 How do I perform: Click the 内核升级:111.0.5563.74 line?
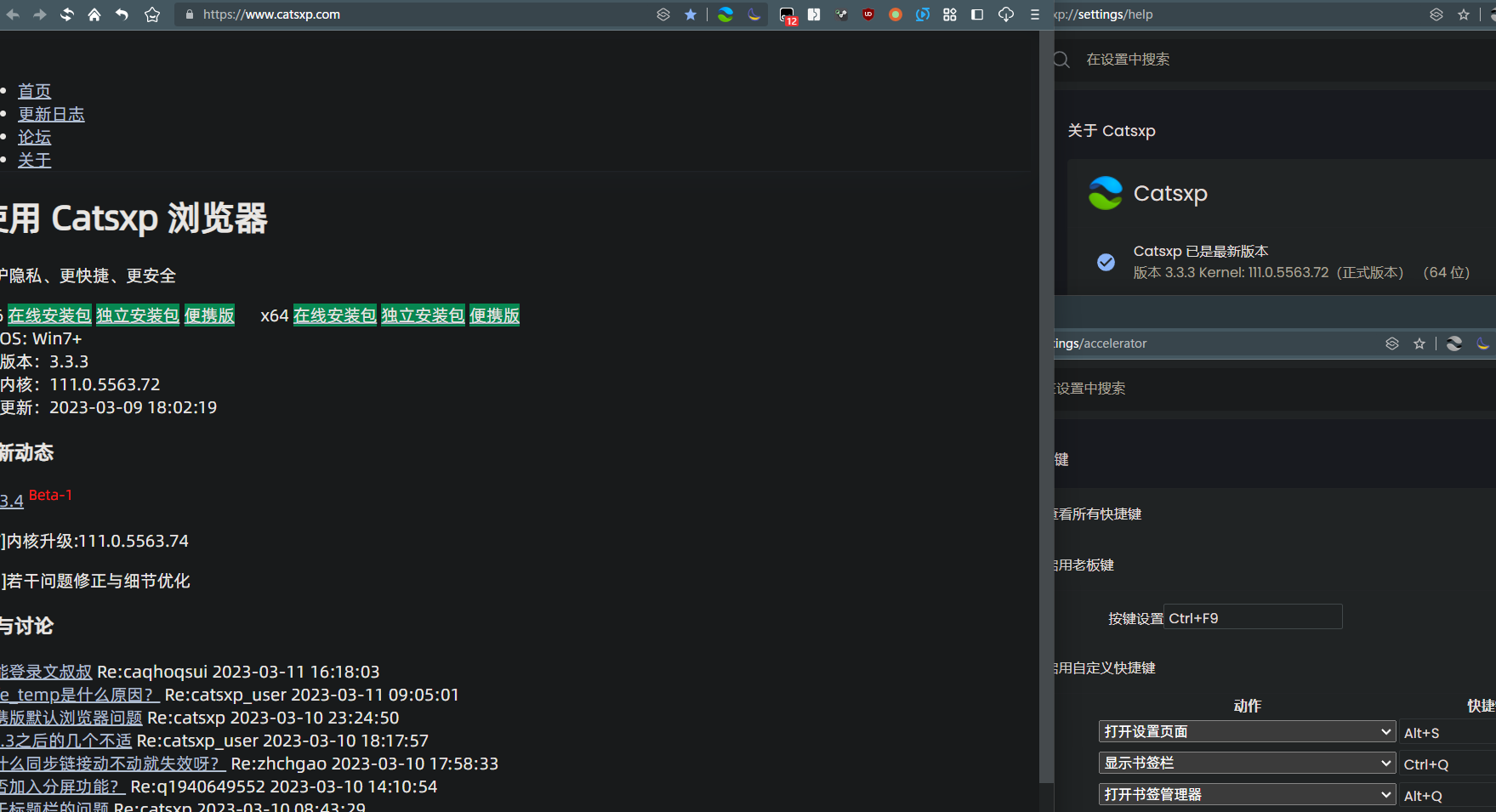[94, 541]
